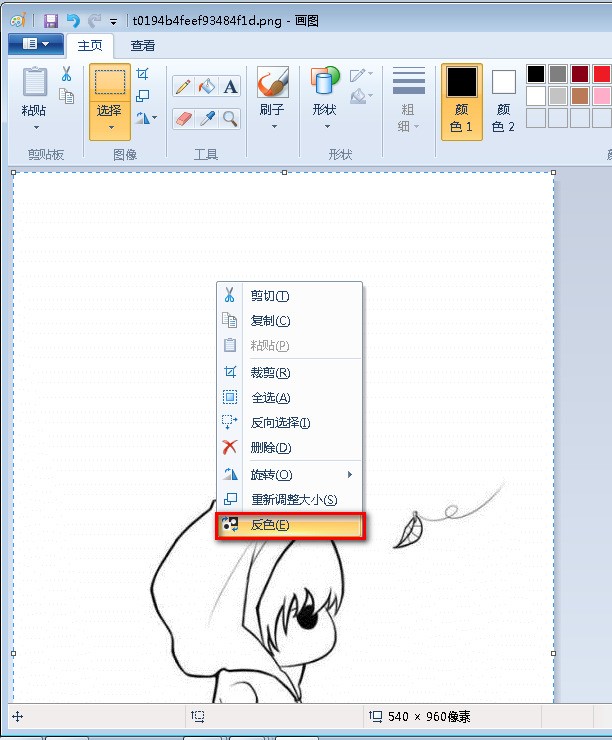Pick the pink color swatch
The width and height of the screenshot is (612, 740).
[x=602, y=96]
